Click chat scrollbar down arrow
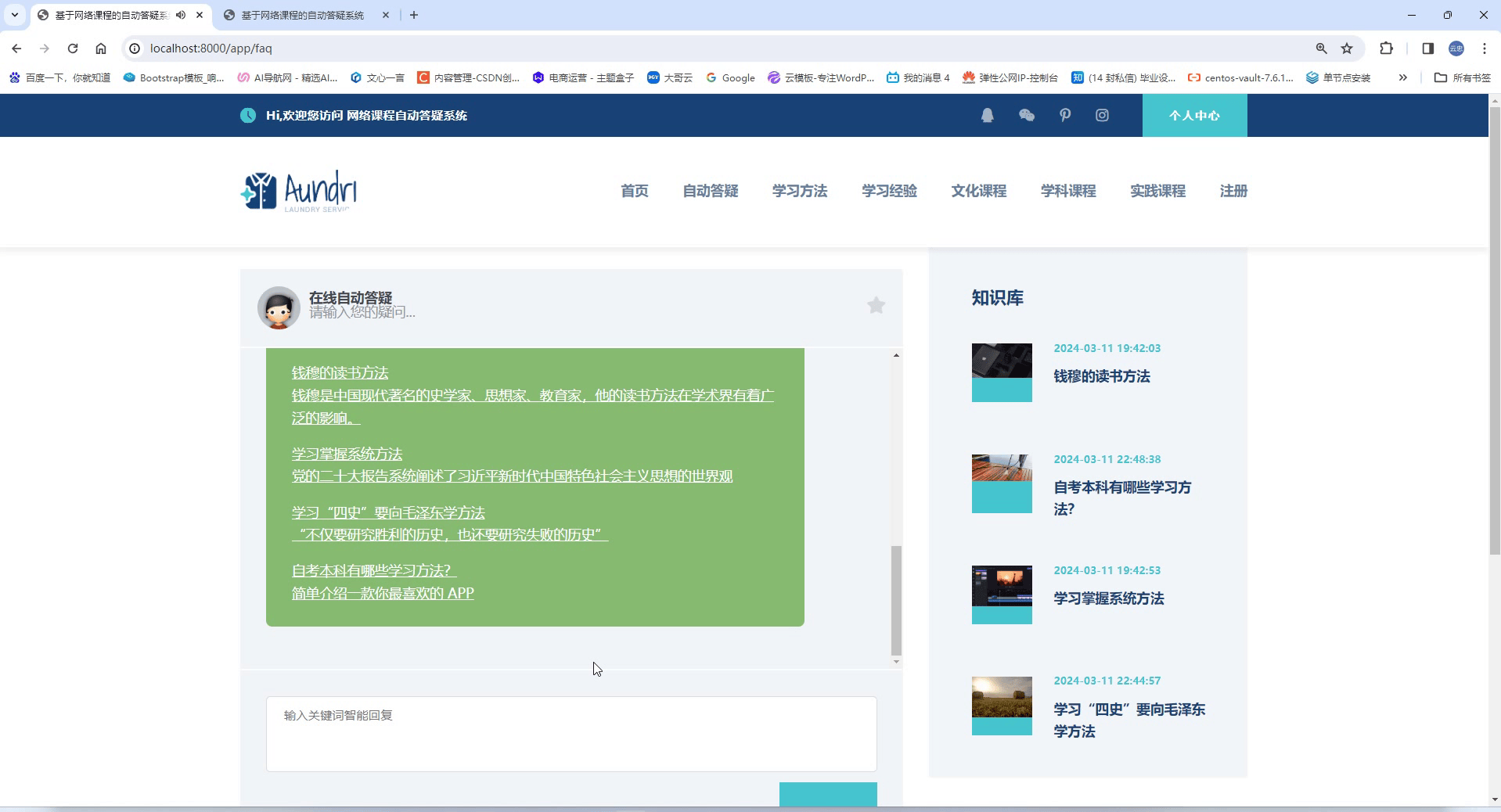This screenshot has width=1501, height=812. [896, 662]
